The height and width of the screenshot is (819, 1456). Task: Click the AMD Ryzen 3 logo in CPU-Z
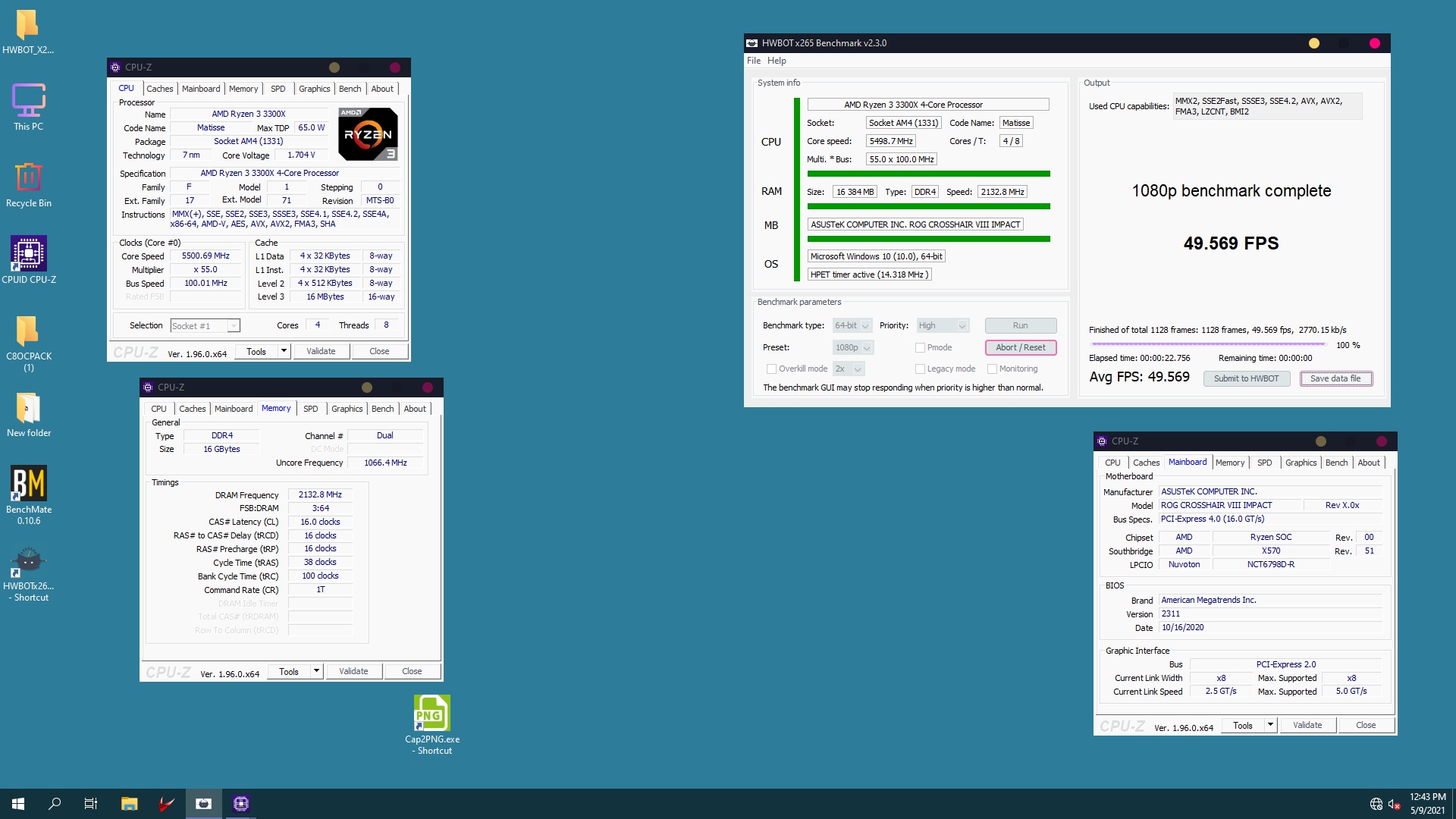point(368,134)
